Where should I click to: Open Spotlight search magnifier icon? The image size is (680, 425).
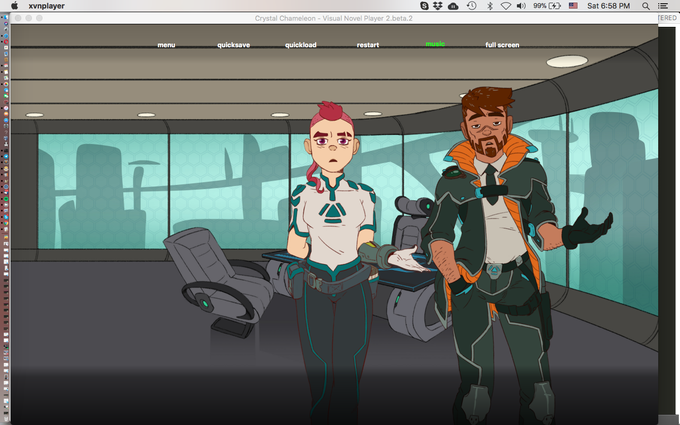pyautogui.click(x=646, y=6)
